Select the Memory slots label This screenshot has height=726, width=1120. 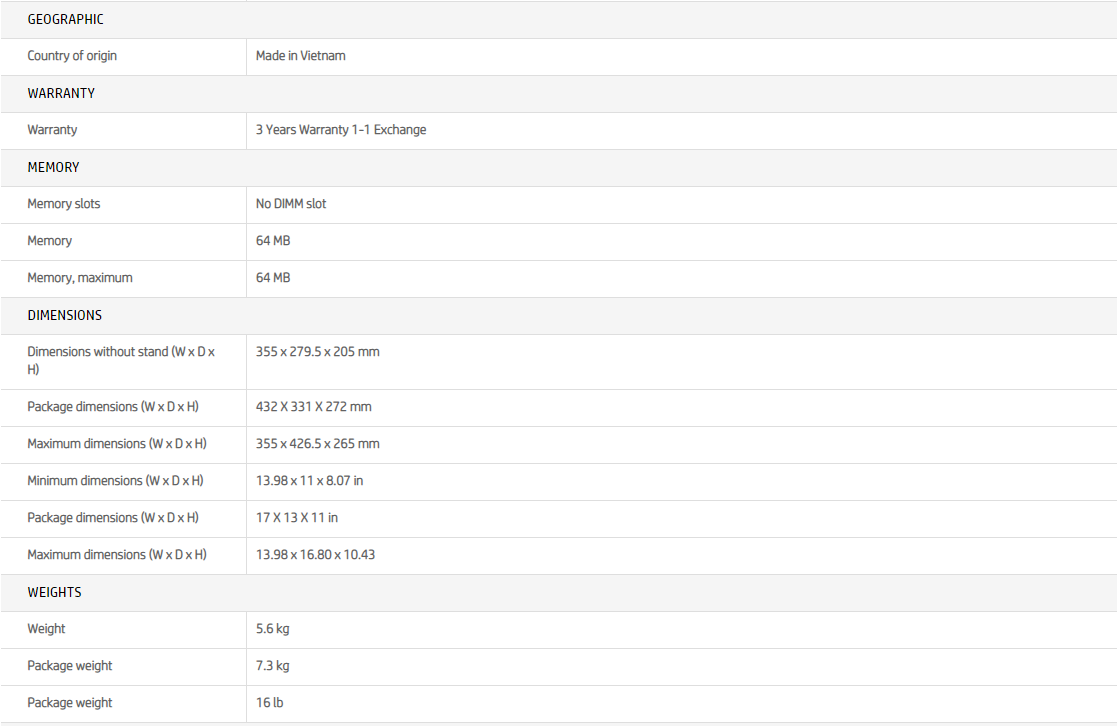click(64, 204)
